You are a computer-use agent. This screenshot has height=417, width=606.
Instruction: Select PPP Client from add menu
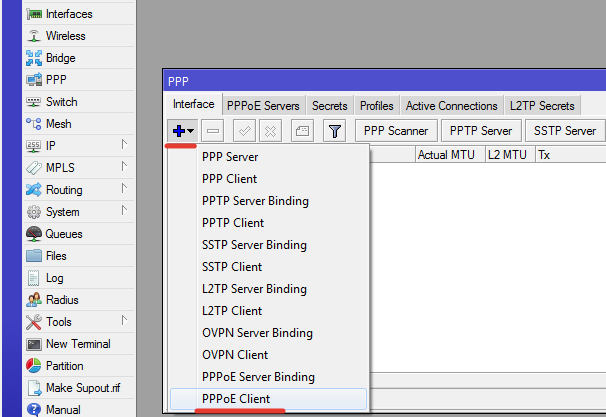coord(269,179)
